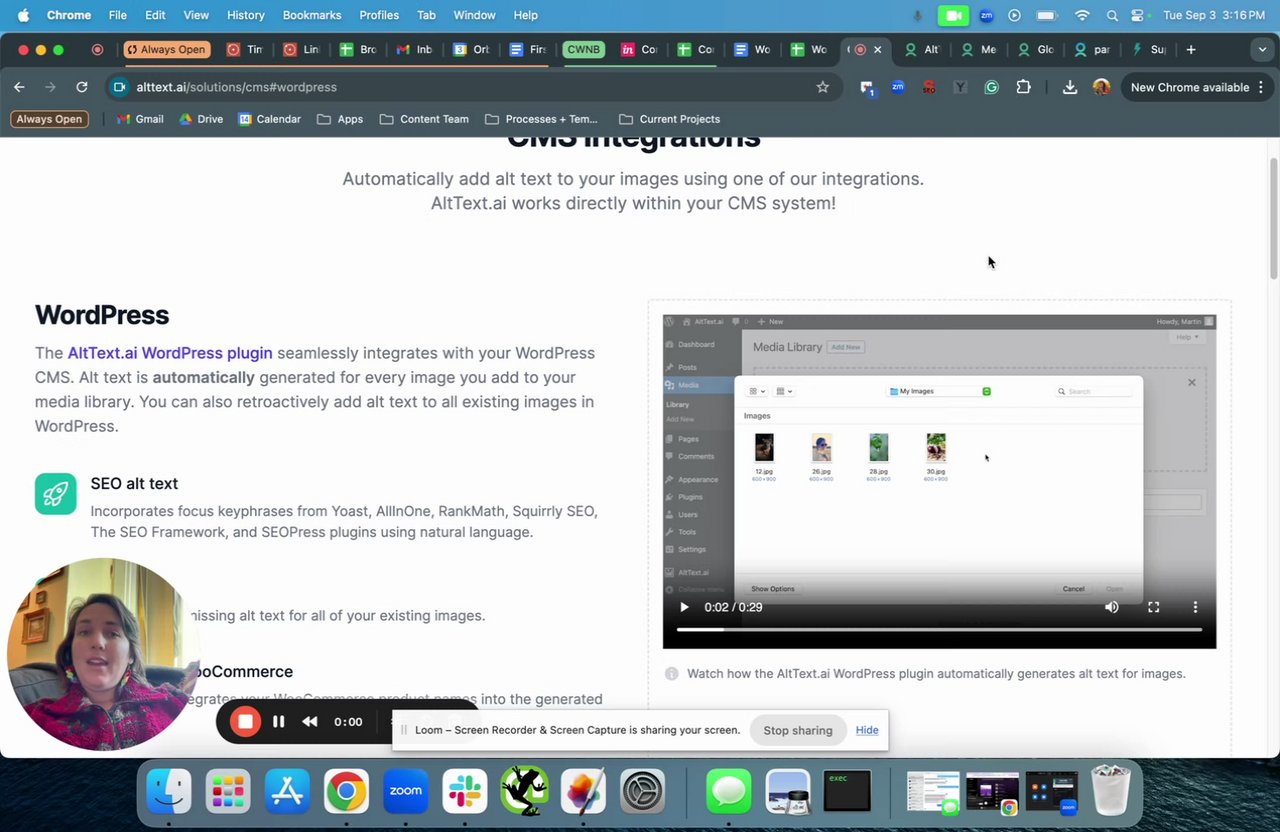
Task: Open Messages from the Dock
Action: (x=729, y=793)
